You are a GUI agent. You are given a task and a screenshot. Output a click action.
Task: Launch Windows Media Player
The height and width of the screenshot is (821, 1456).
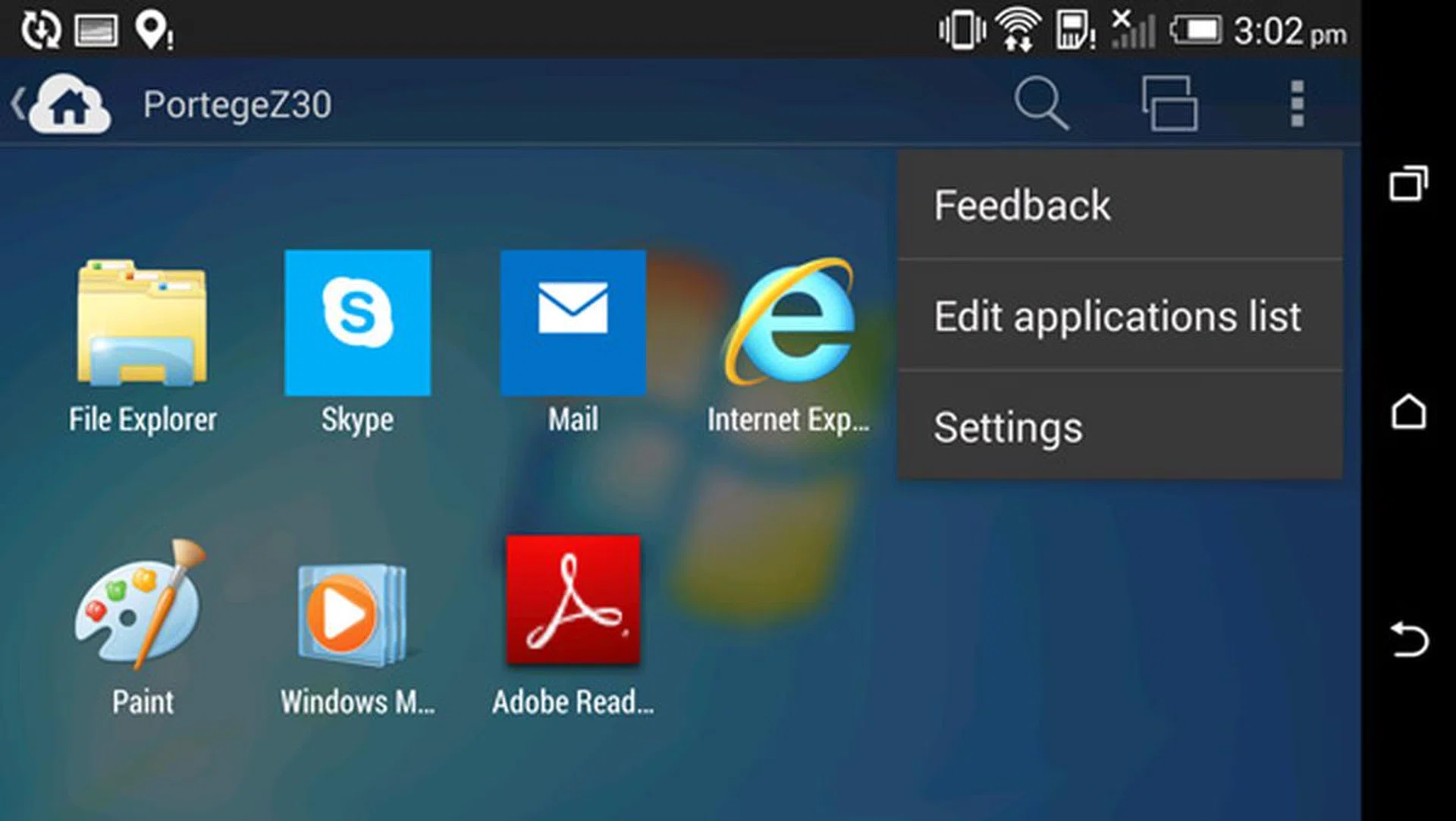click(353, 615)
